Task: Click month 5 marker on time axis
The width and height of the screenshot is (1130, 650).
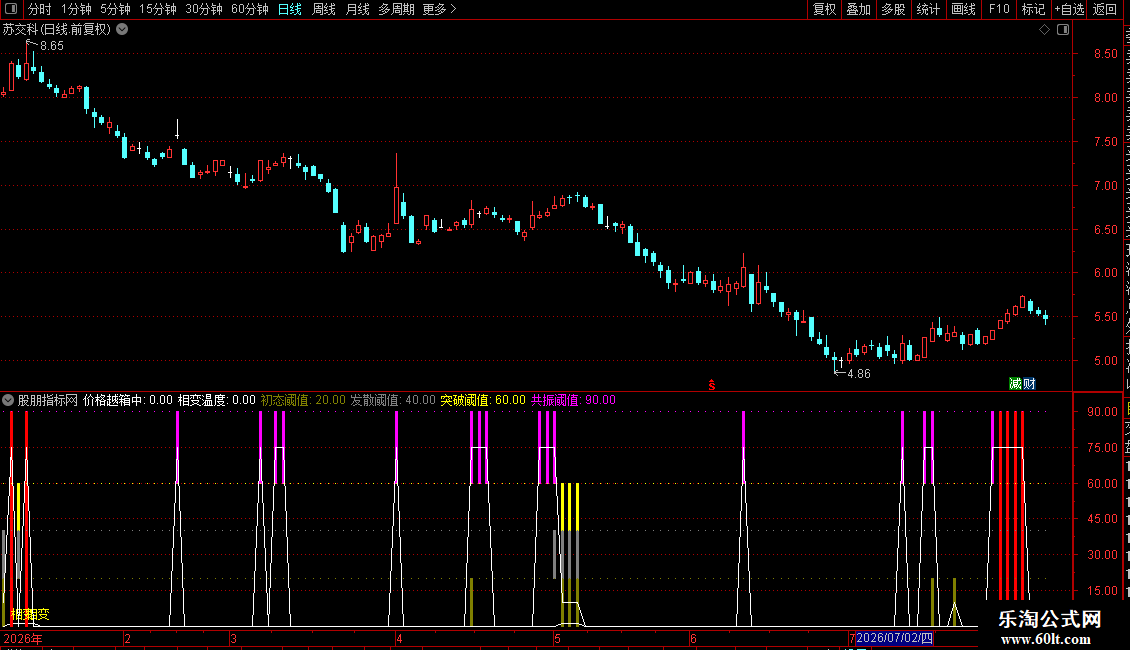Action: [x=557, y=638]
